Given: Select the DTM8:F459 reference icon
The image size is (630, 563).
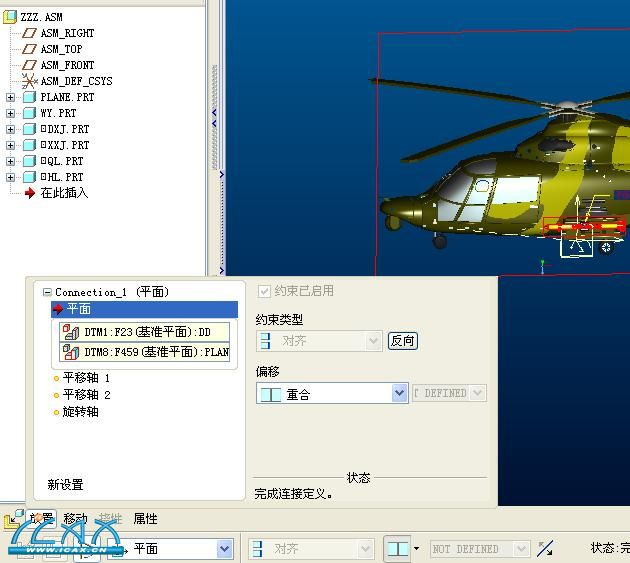Looking at the screenshot, I should point(71,352).
